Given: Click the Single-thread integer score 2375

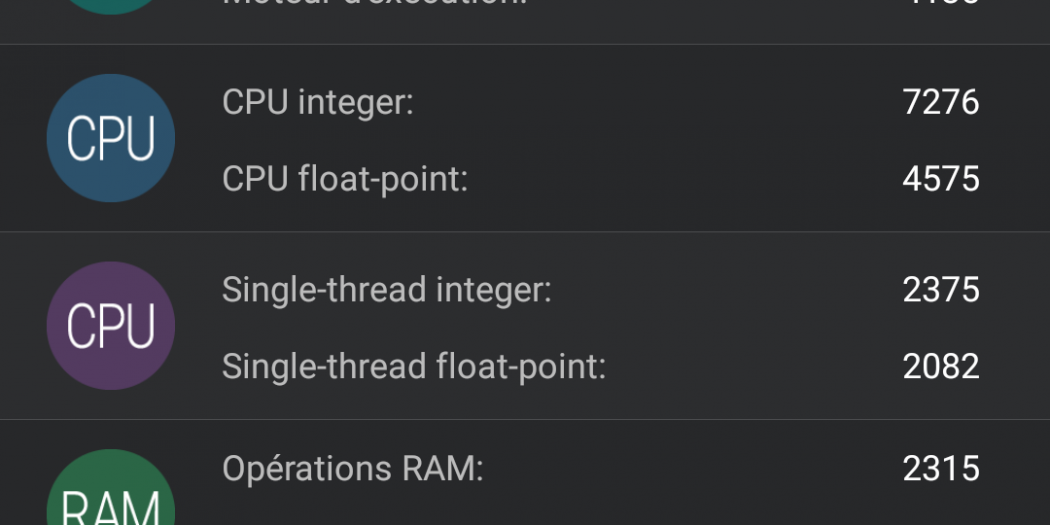Looking at the screenshot, I should coord(940,290).
